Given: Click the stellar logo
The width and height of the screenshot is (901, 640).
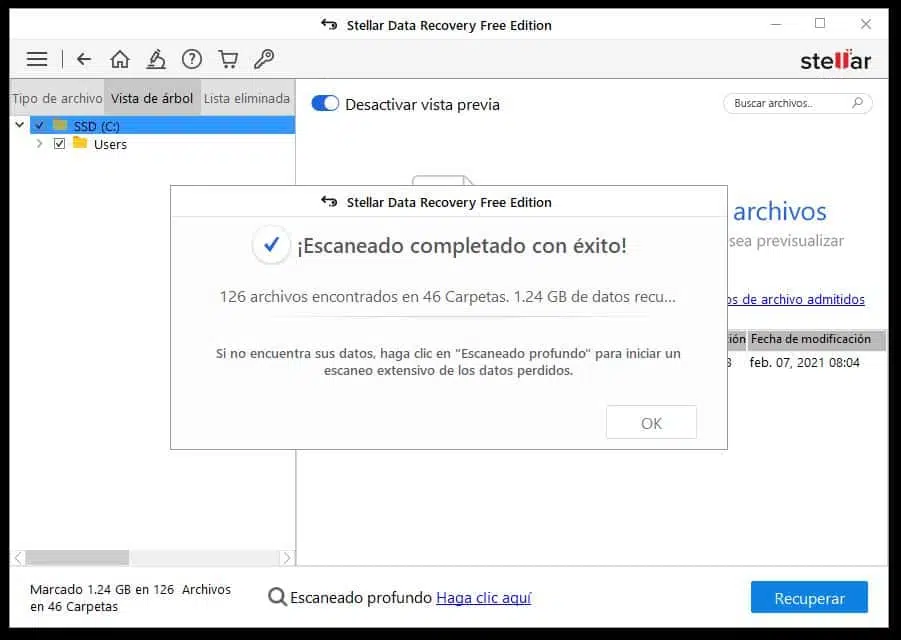Looking at the screenshot, I should click(835, 60).
